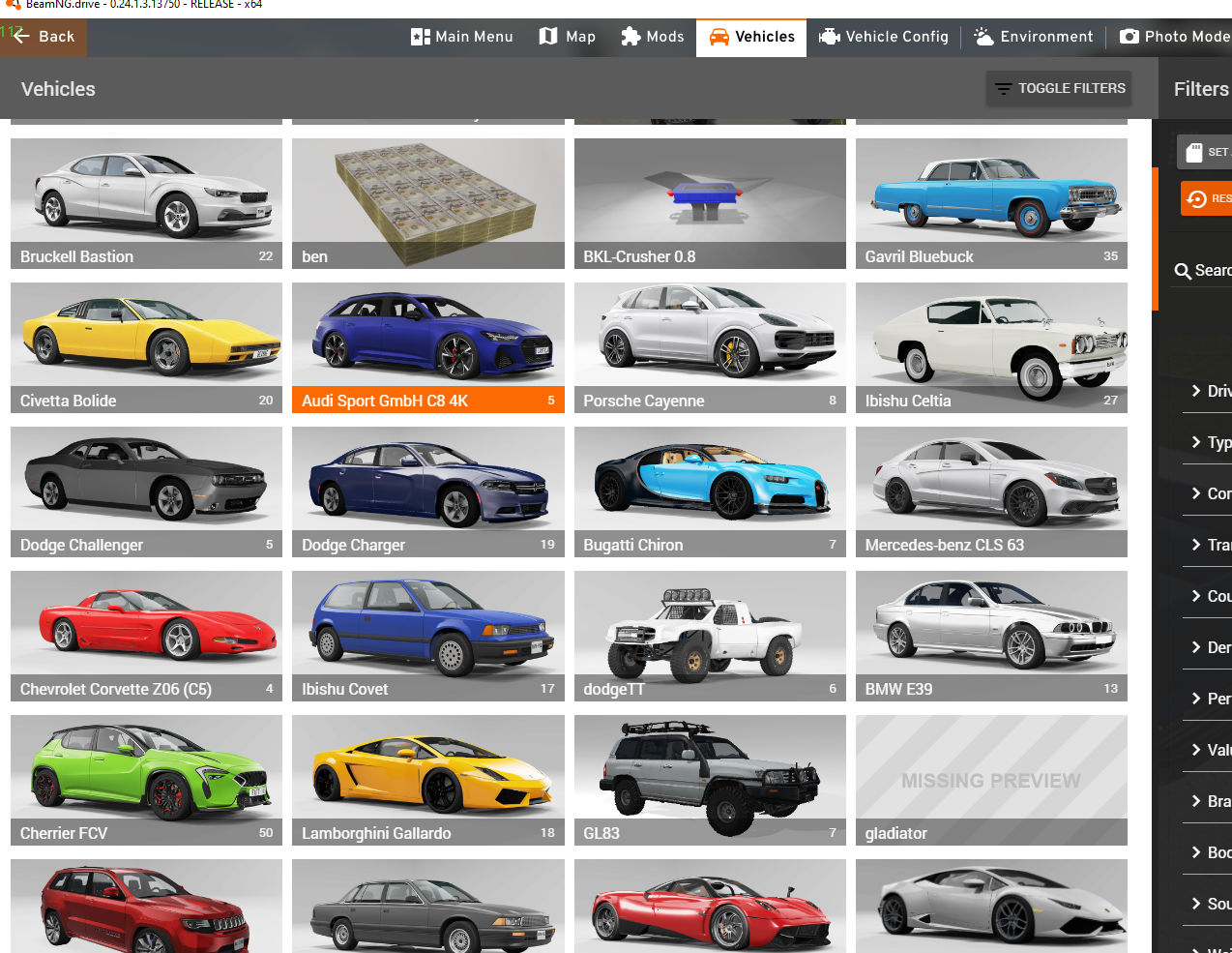Click the orange RES reset button
Viewport: 1232px width, 953px height.
coord(1207,198)
